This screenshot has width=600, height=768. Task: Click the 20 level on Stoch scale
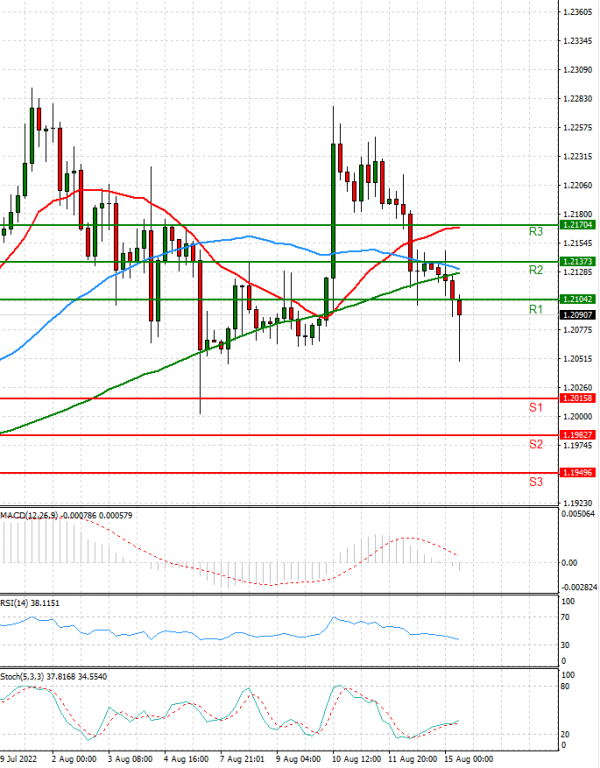[565, 734]
